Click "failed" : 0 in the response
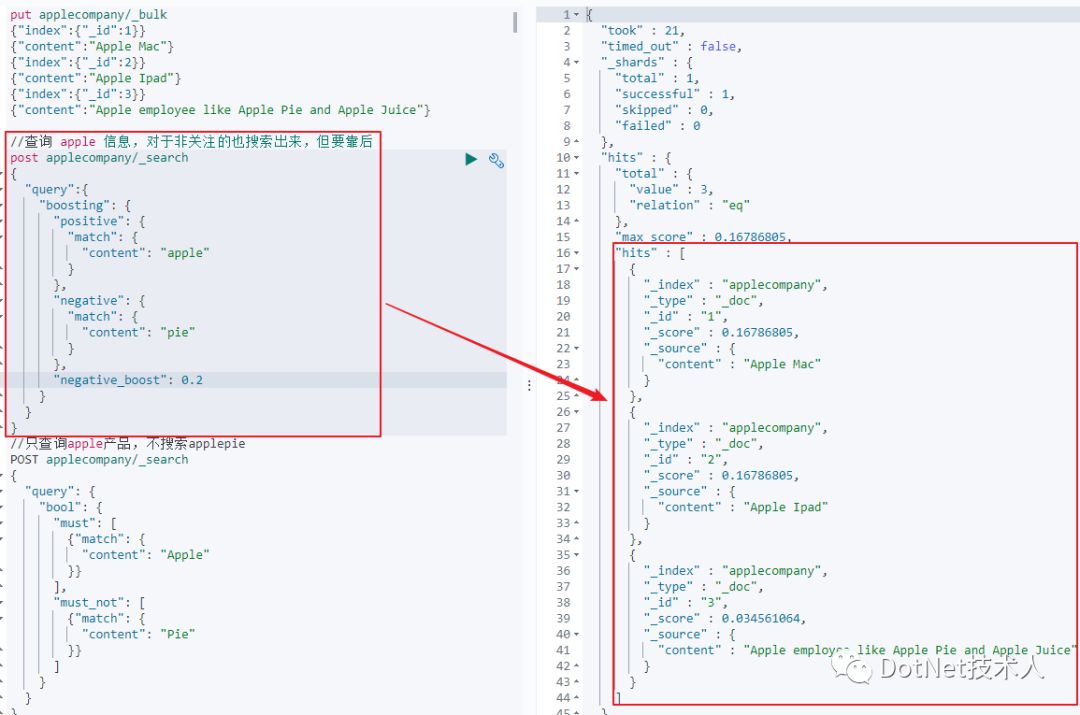The height and width of the screenshot is (715, 1080). tap(658, 126)
